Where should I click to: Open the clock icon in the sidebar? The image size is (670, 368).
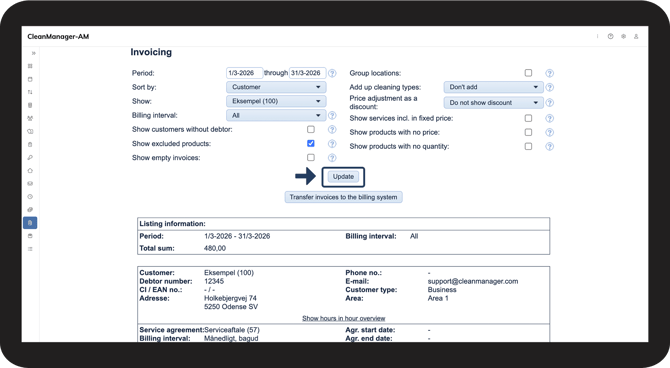(30, 197)
